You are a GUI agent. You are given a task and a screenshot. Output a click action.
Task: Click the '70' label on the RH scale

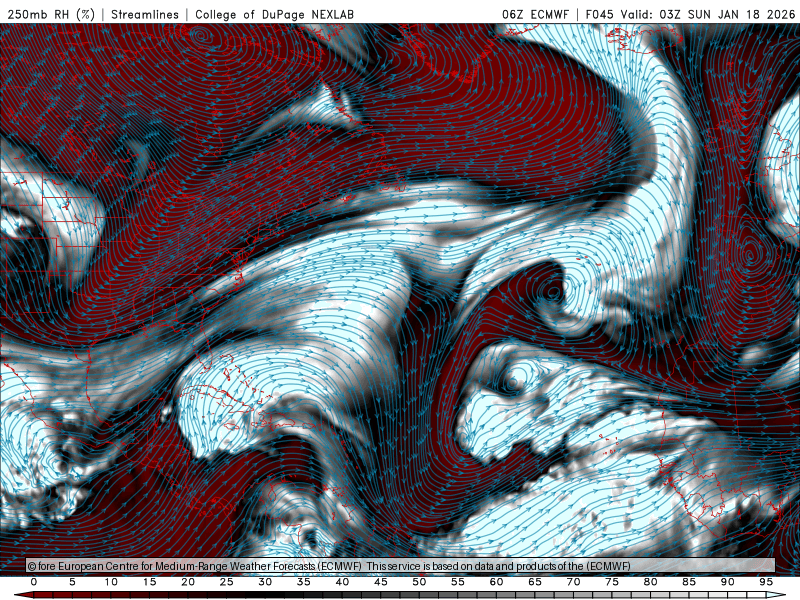tap(573, 582)
